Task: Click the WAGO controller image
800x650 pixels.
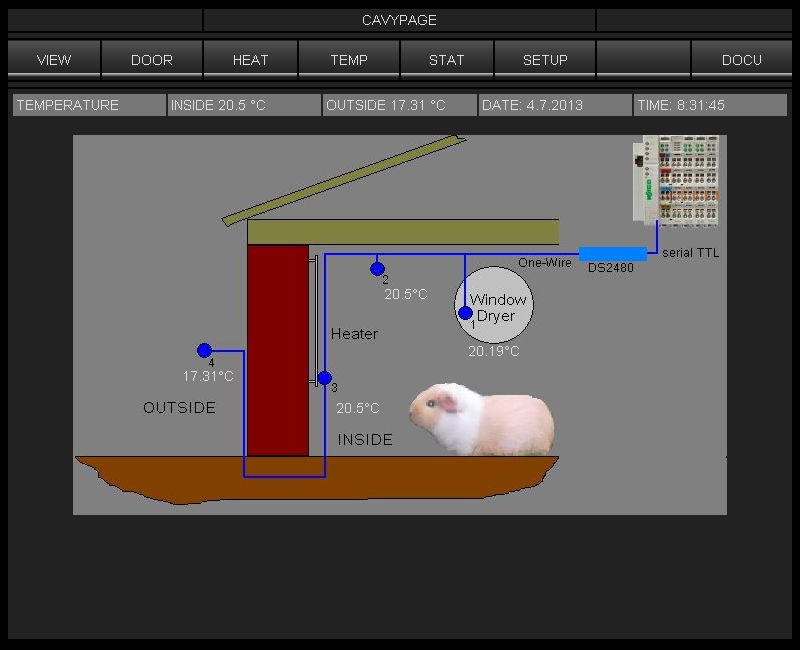Action: pyautogui.click(x=676, y=180)
